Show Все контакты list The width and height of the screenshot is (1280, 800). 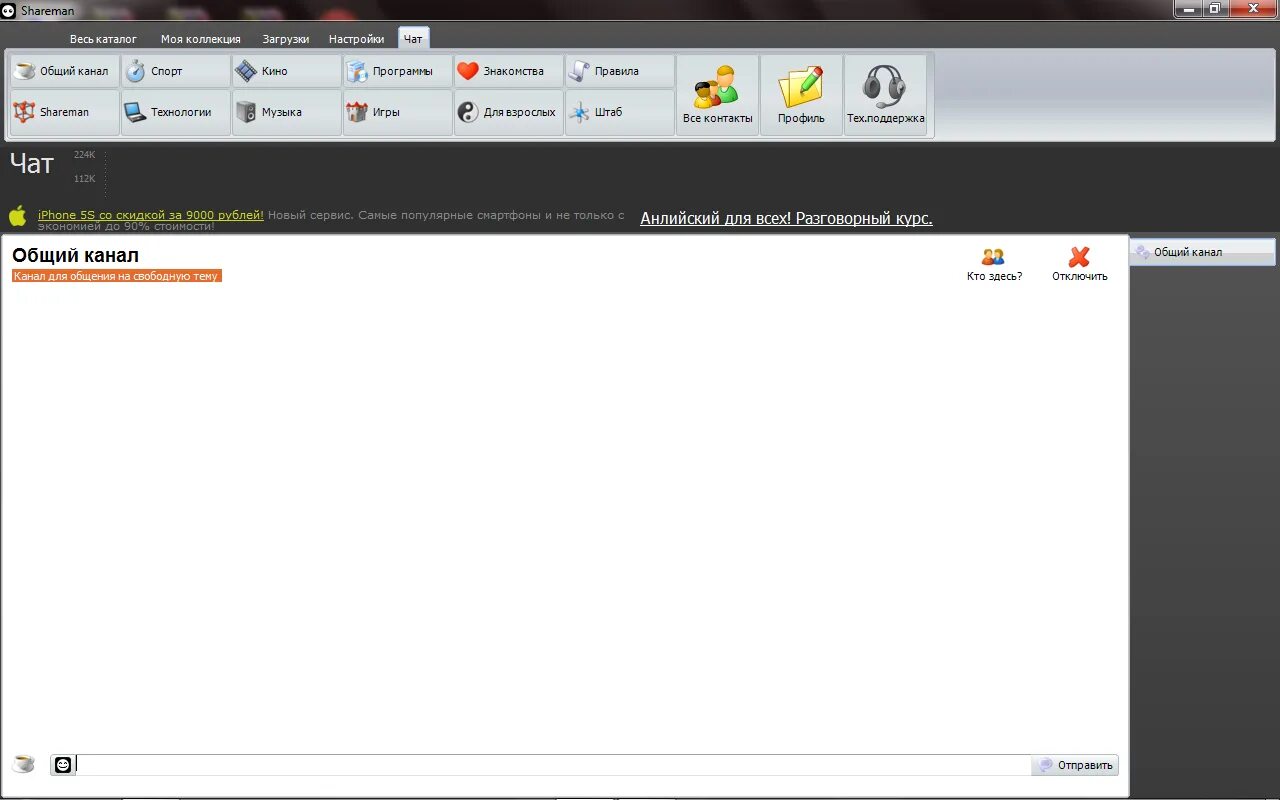click(717, 95)
